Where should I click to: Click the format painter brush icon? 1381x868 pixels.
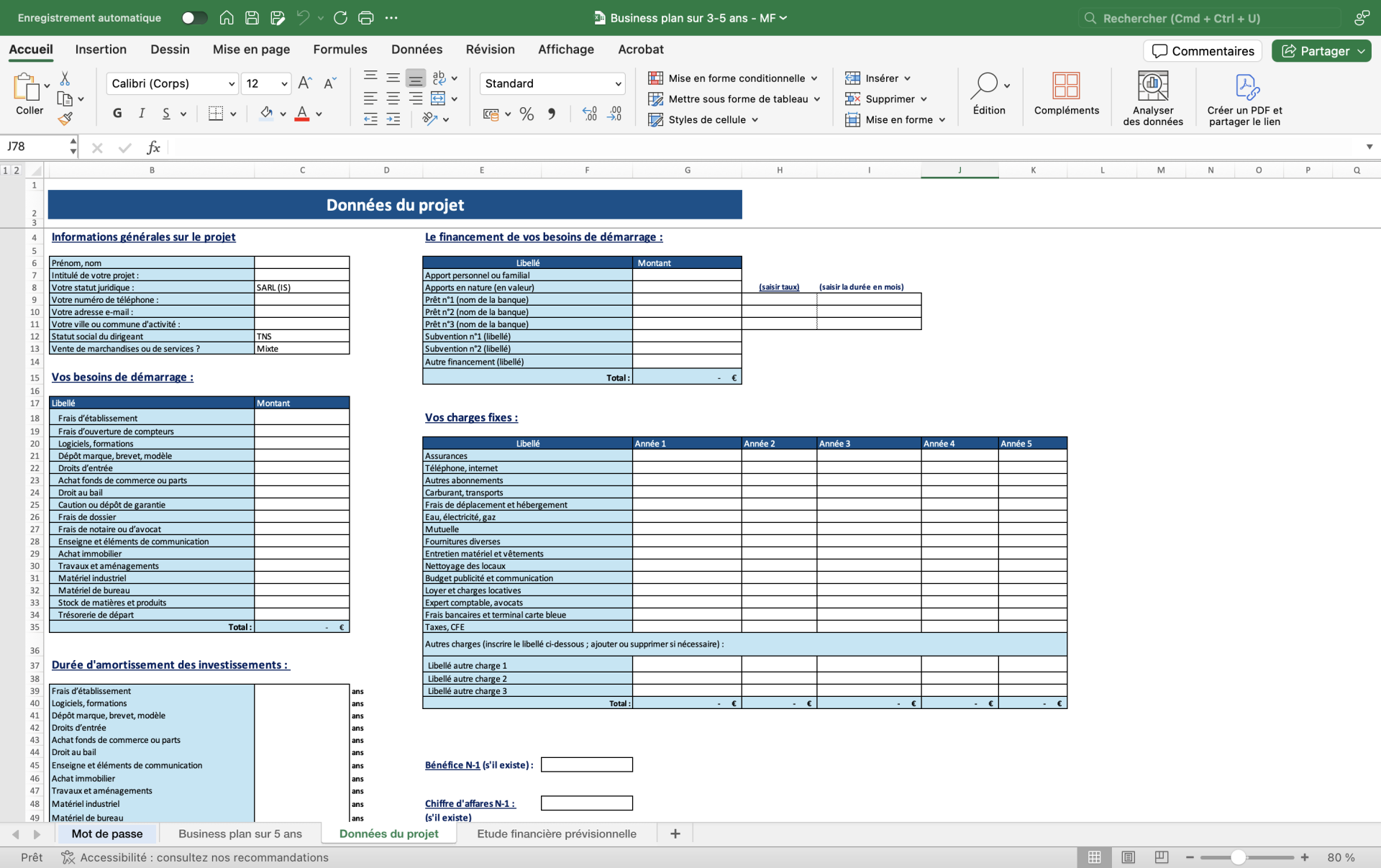65,119
